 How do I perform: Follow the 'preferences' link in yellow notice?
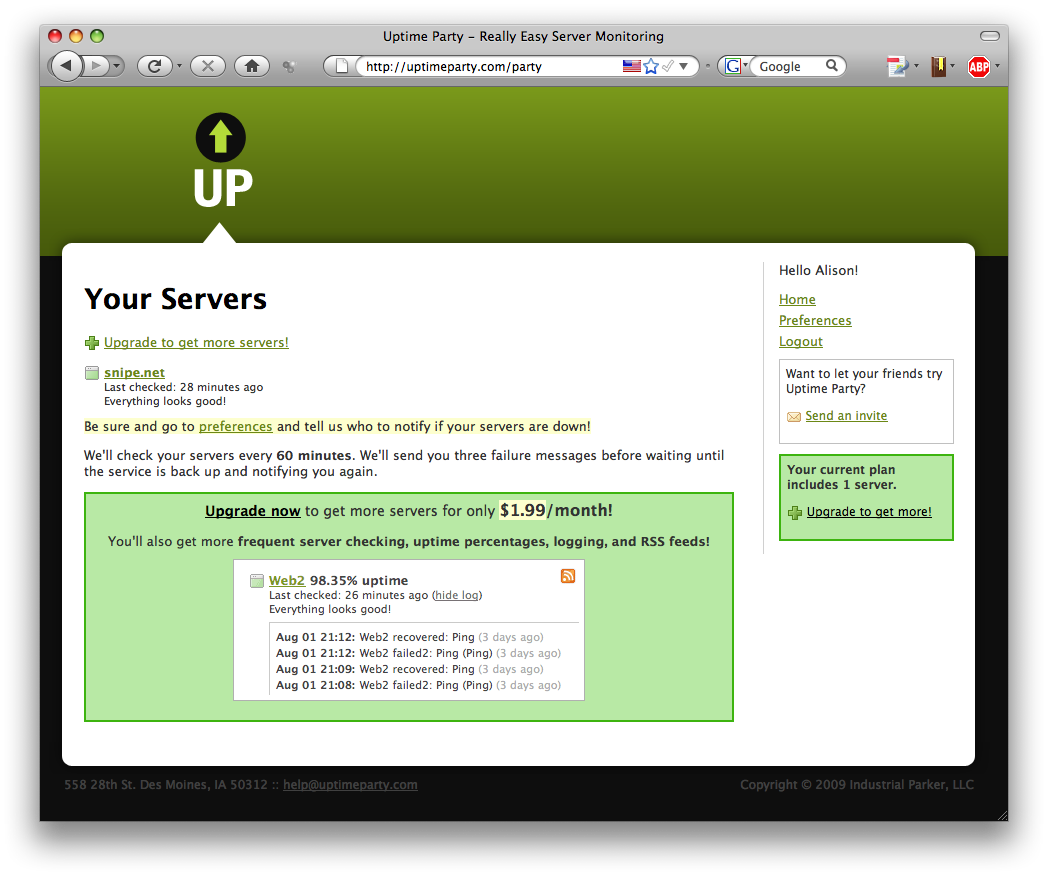(x=235, y=426)
